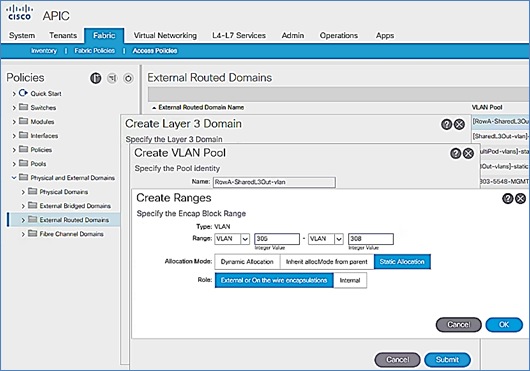Click the VLAN pool Name field

[x=274, y=182]
